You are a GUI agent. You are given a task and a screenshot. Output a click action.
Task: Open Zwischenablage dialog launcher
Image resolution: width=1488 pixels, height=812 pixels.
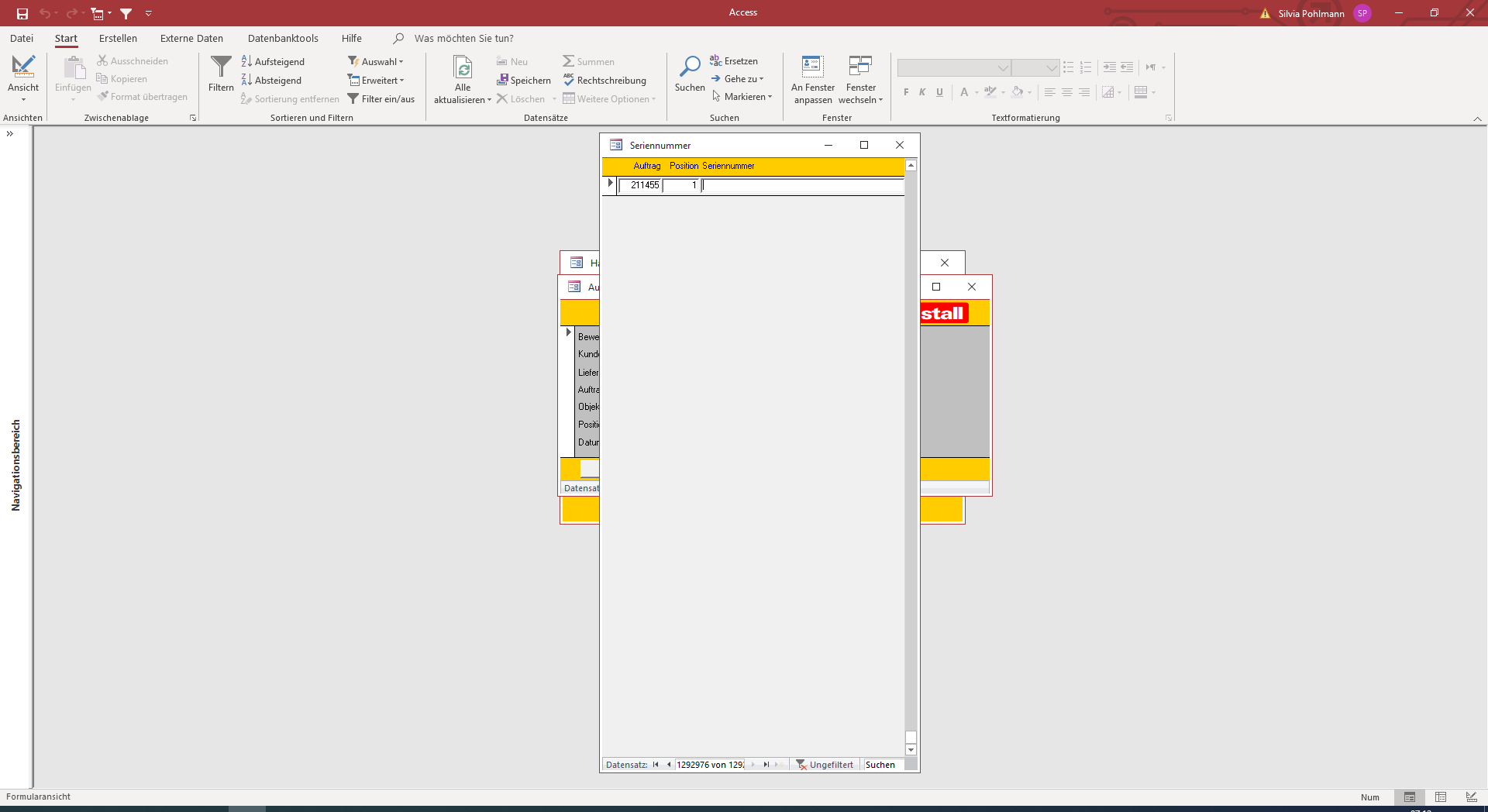click(x=193, y=118)
